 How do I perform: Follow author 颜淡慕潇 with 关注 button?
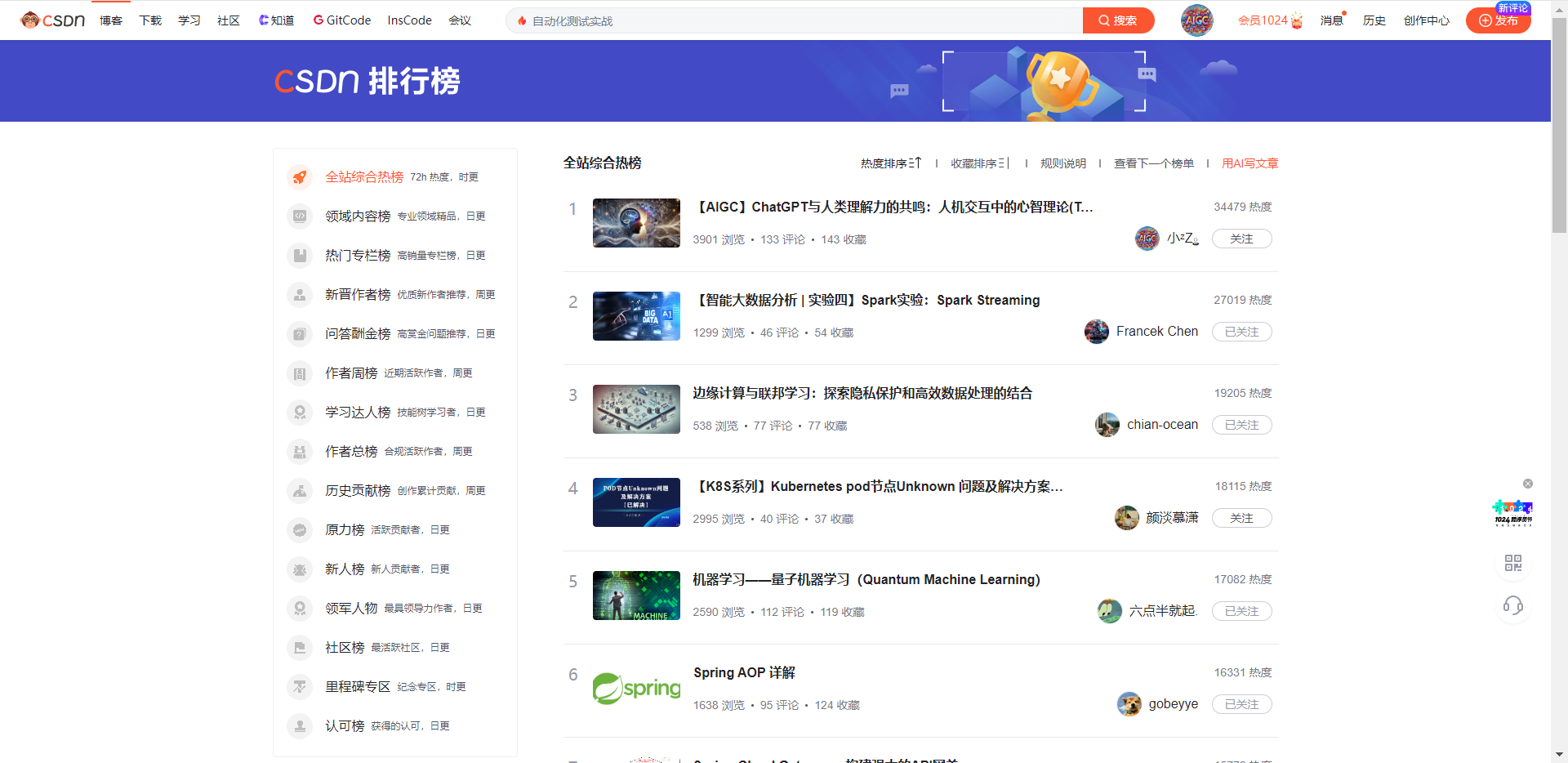coord(1241,518)
